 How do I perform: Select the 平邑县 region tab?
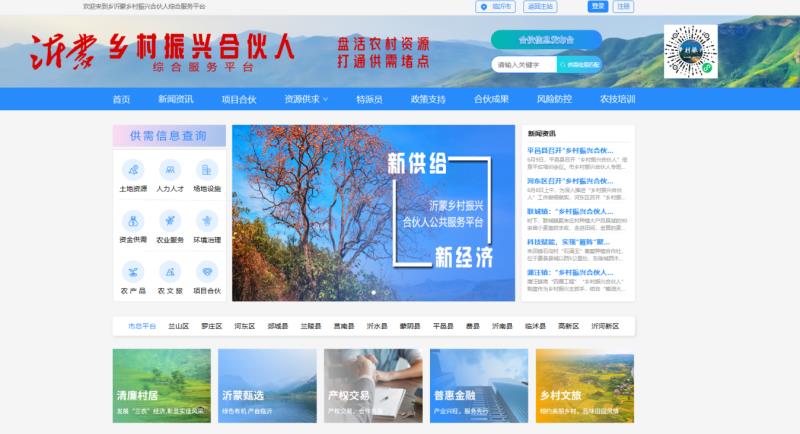pos(443,326)
